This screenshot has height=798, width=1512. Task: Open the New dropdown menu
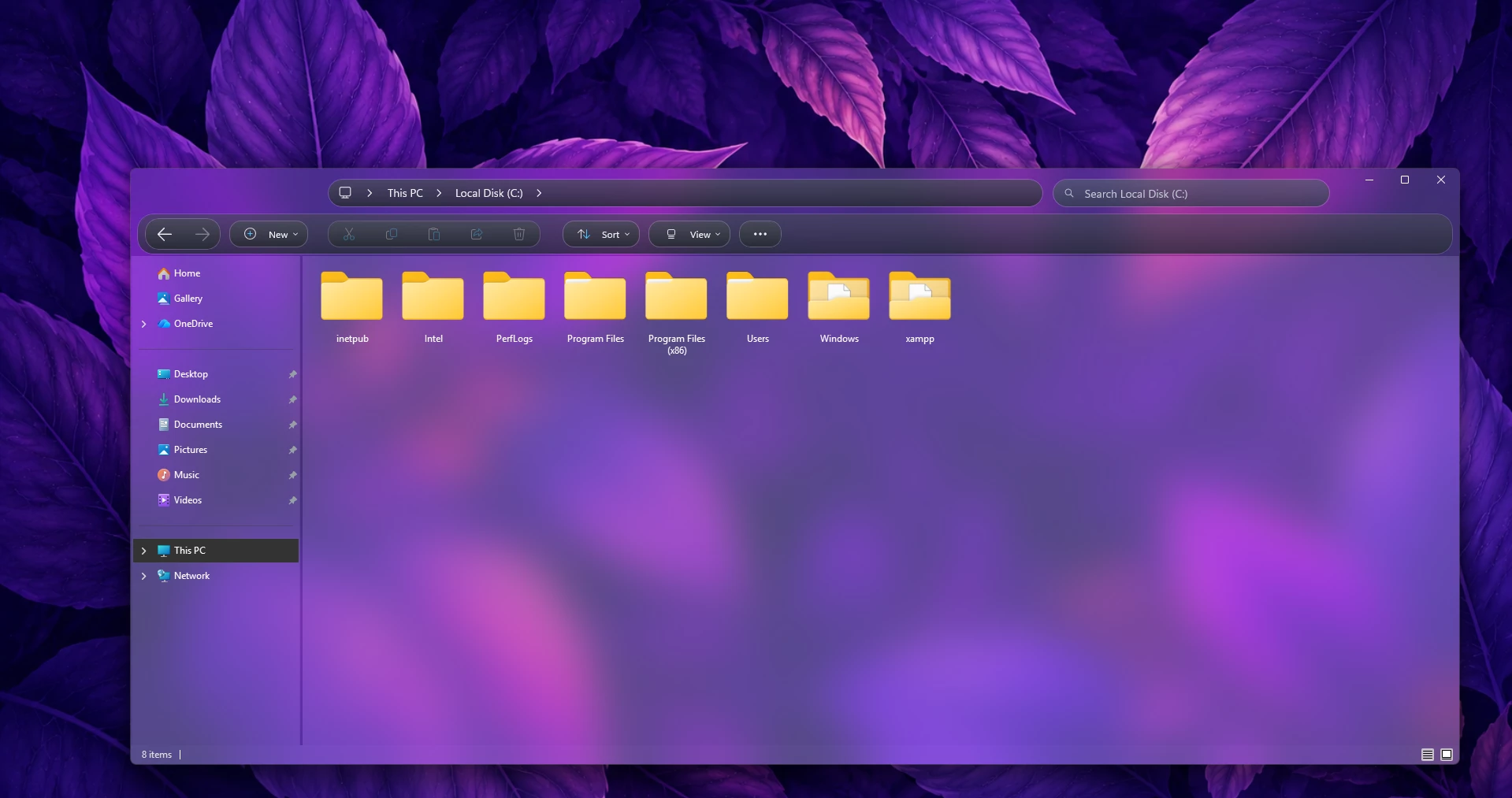click(x=269, y=234)
